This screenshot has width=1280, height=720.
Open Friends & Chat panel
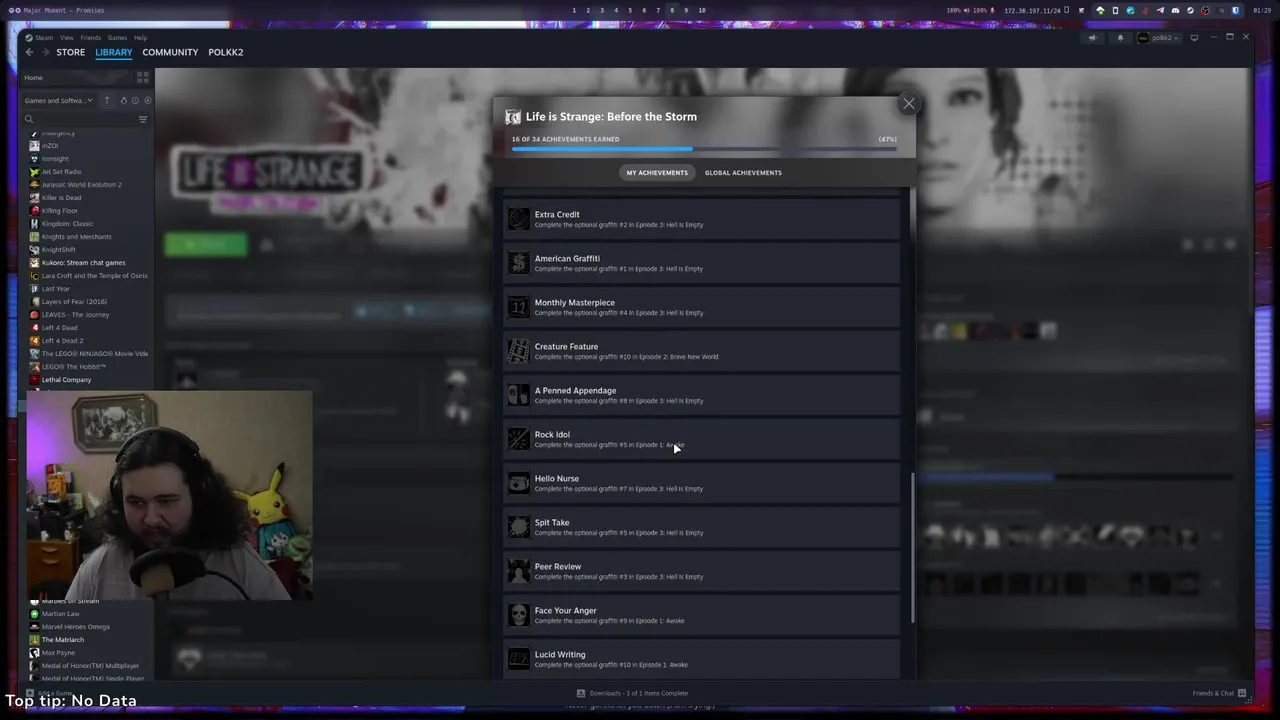click(1218, 693)
